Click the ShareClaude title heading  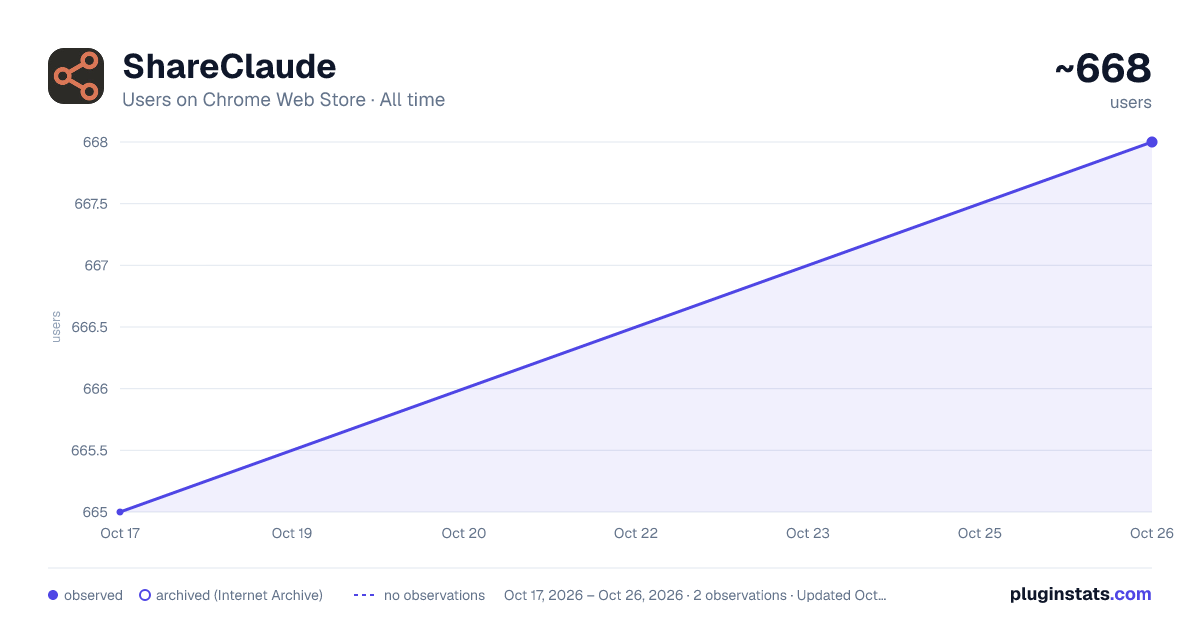coord(229,66)
